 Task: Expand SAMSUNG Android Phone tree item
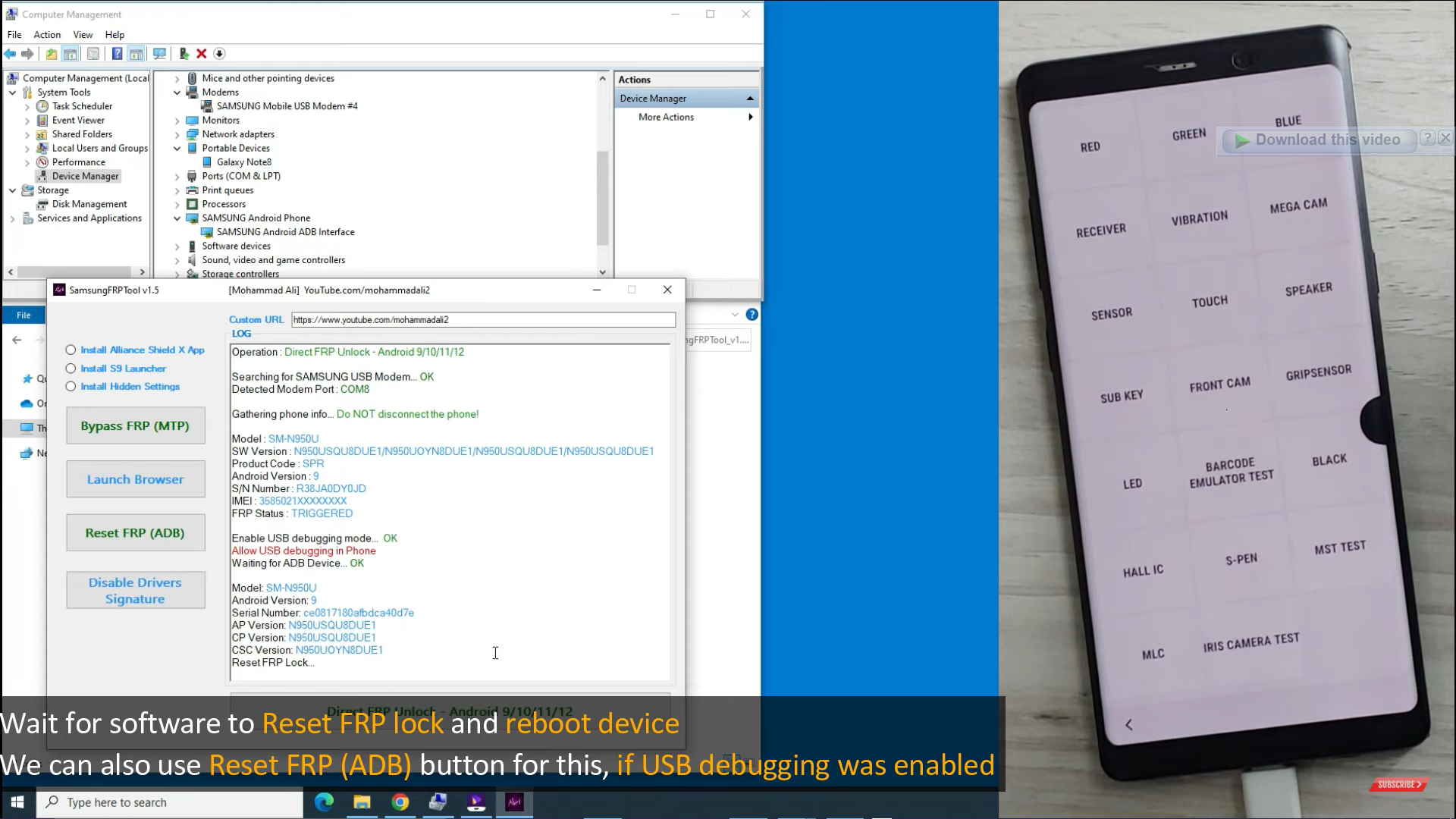coord(177,218)
